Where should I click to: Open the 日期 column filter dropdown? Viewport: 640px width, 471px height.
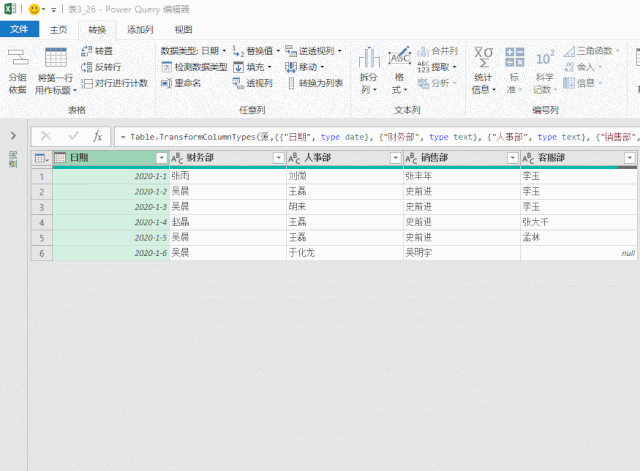162,158
